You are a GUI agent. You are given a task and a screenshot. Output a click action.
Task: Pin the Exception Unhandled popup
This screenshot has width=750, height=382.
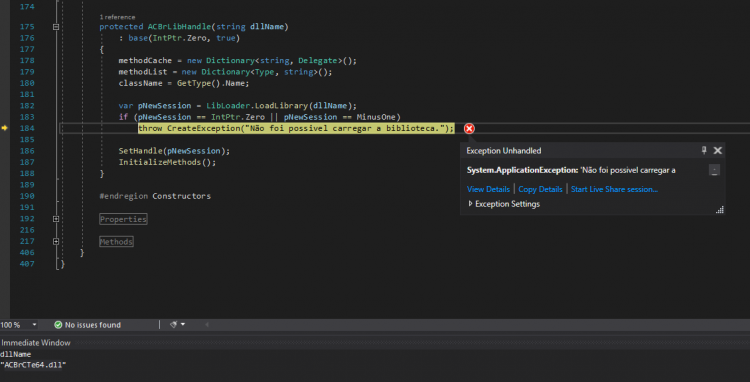pyautogui.click(x=704, y=151)
